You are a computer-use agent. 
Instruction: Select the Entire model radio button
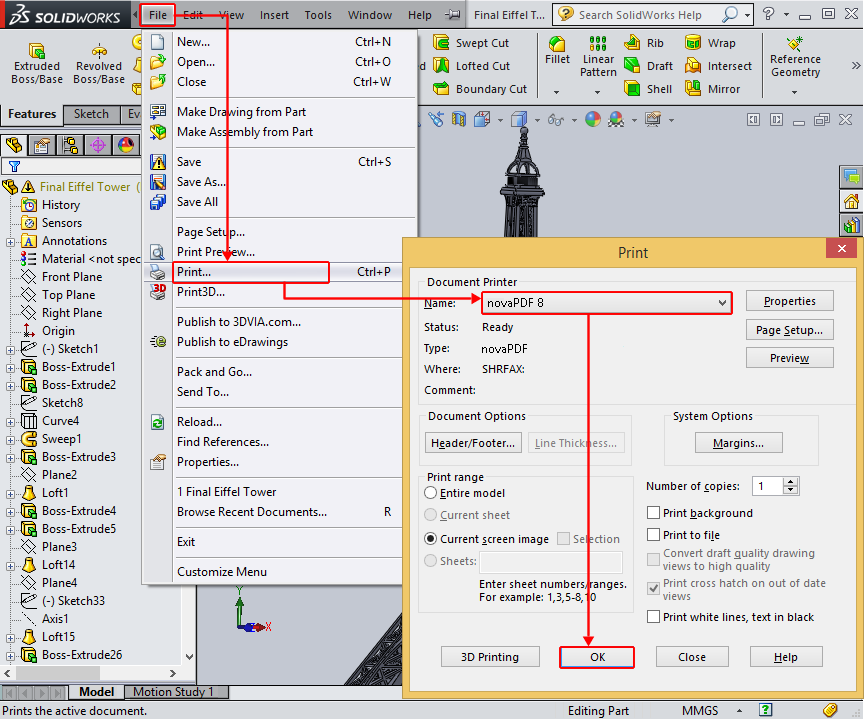click(x=430, y=493)
